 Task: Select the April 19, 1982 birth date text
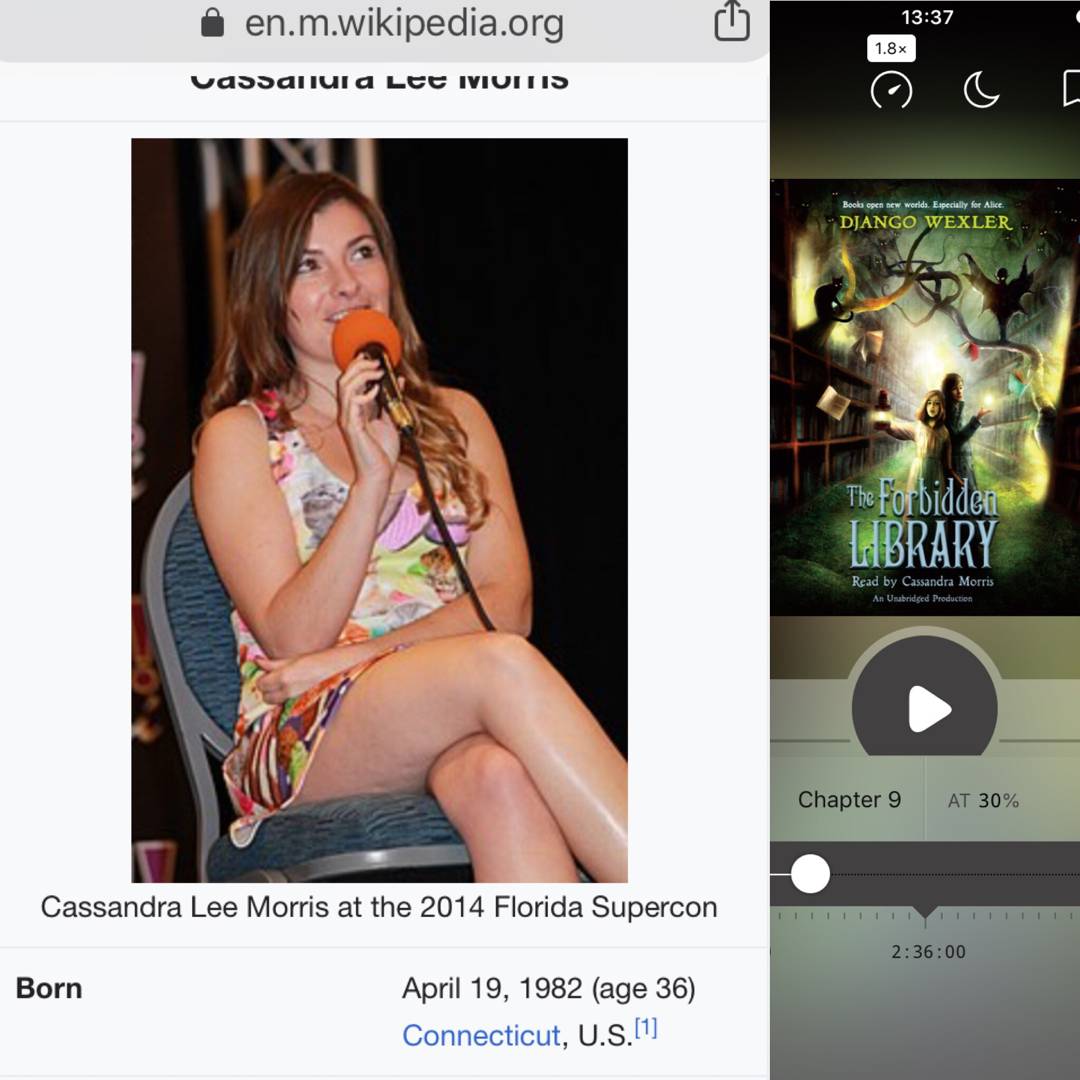548,989
